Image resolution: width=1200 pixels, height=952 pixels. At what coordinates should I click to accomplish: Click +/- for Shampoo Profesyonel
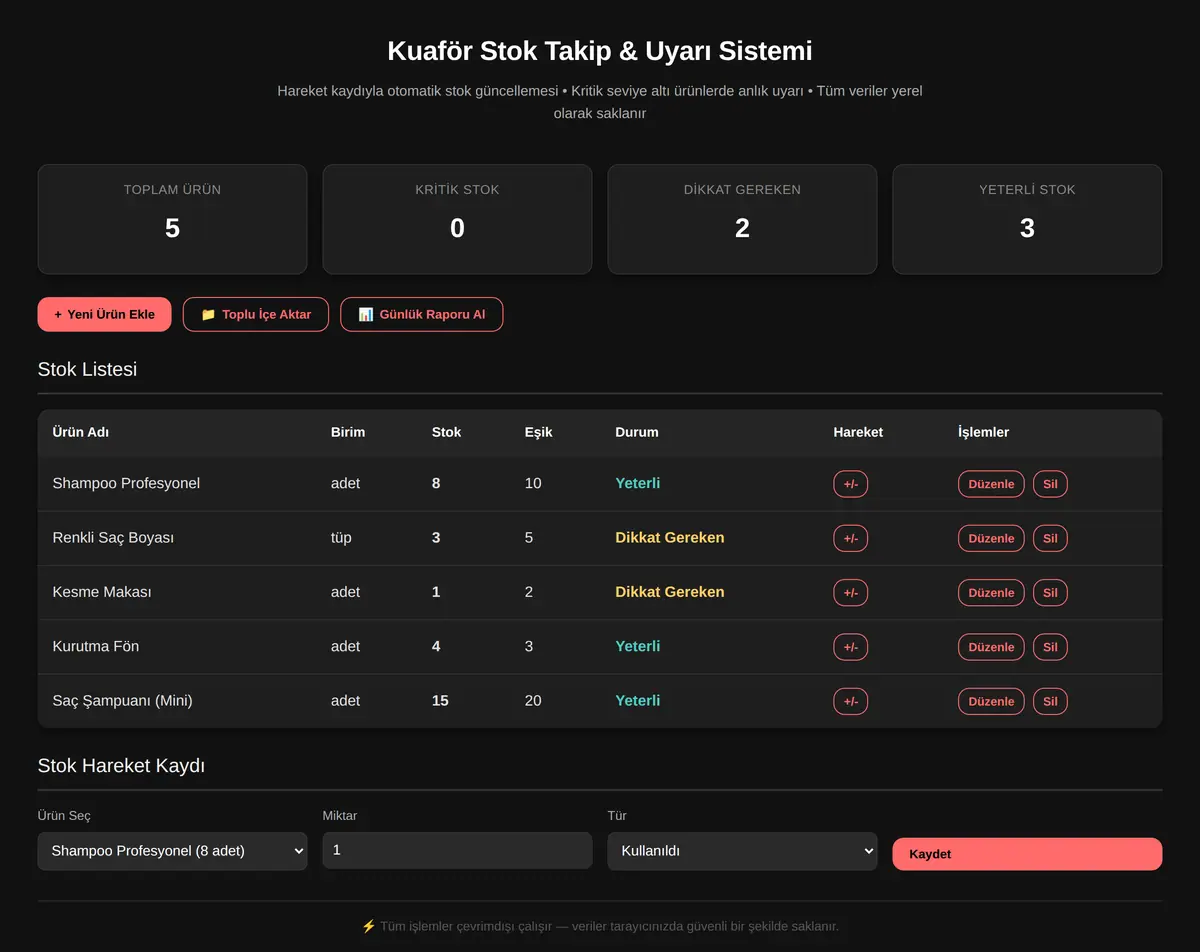point(851,484)
